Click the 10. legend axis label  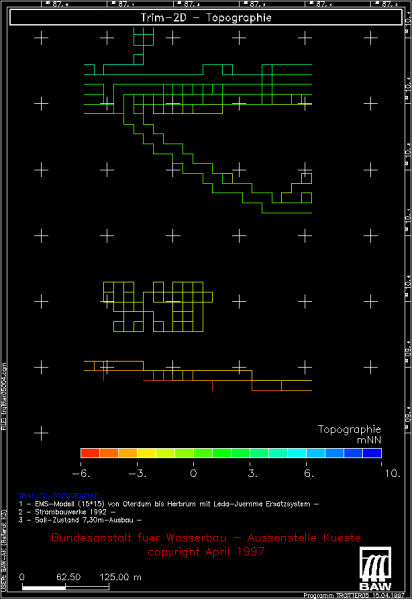pyautogui.click(x=392, y=474)
